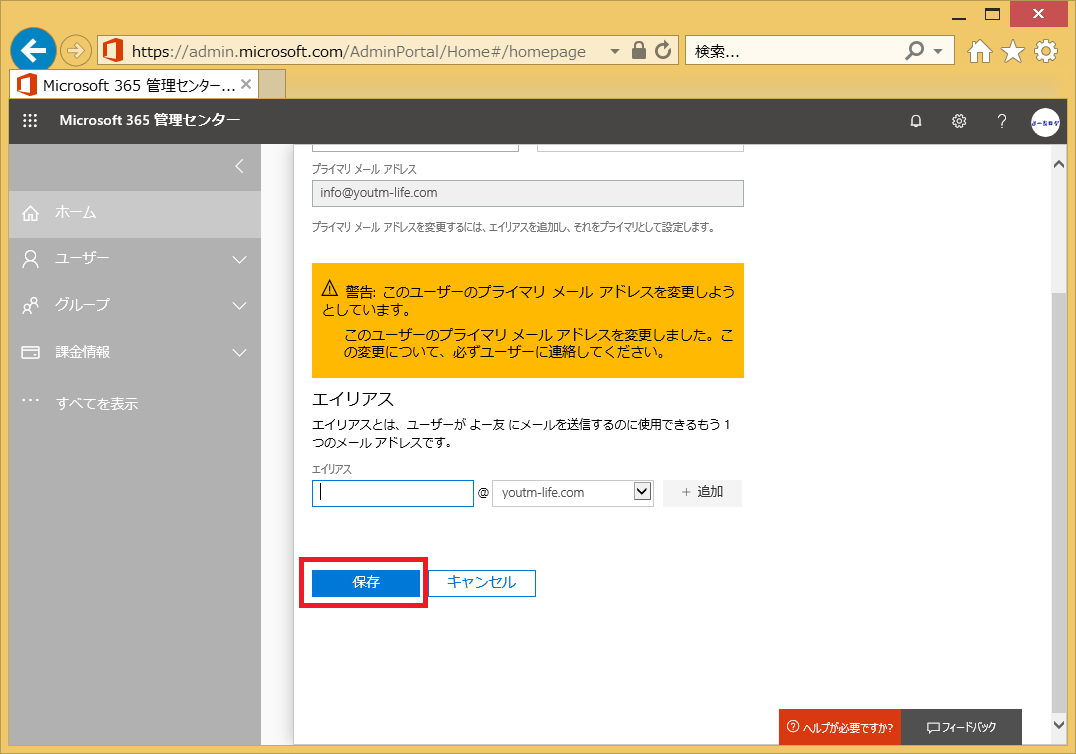The height and width of the screenshot is (754, 1076).
Task: Close the Microsoft 365 管理センター tab
Action: point(246,84)
